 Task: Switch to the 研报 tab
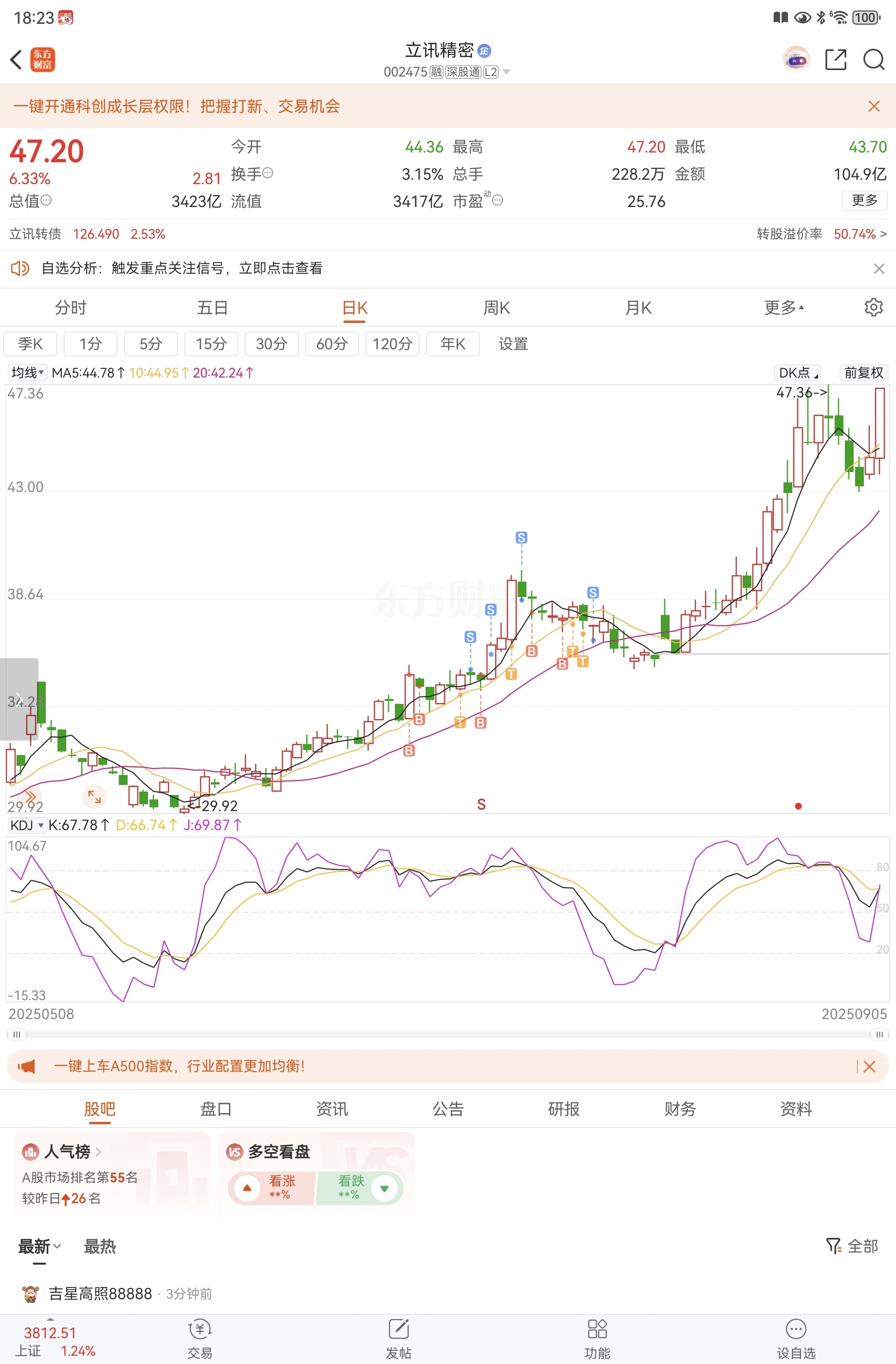coord(564,1109)
